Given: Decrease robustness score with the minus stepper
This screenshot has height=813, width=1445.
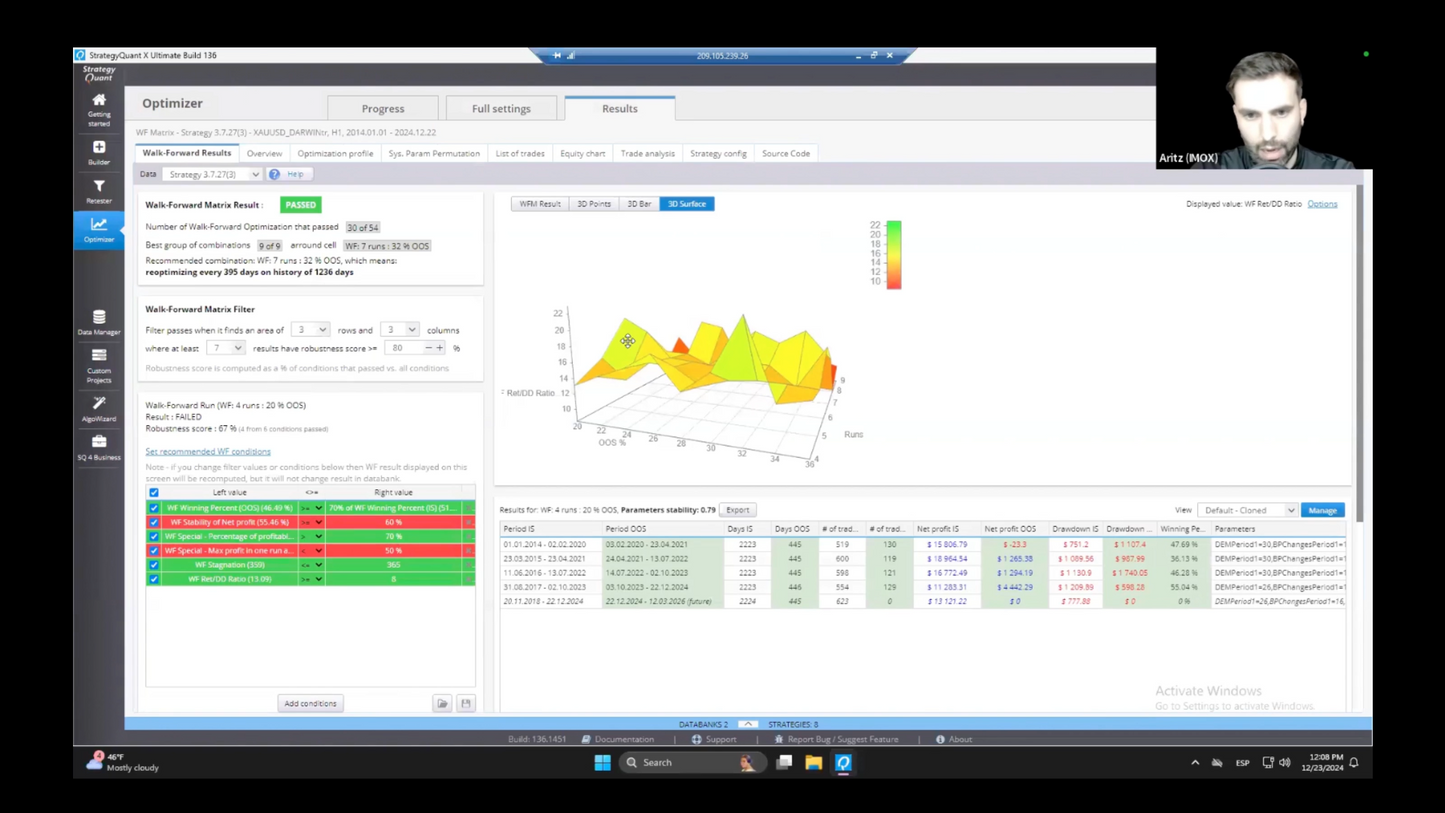Looking at the screenshot, I should click(428, 348).
